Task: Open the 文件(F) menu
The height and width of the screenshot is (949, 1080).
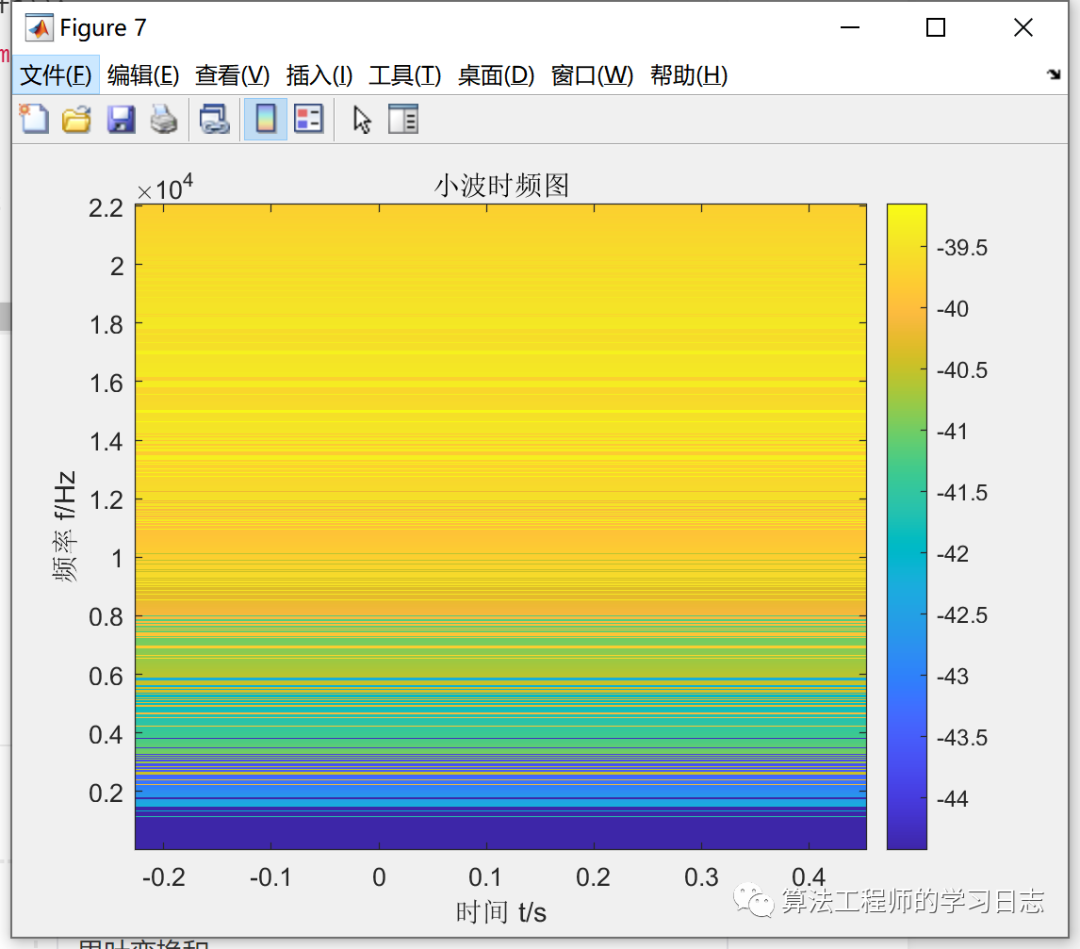Action: click(56, 75)
